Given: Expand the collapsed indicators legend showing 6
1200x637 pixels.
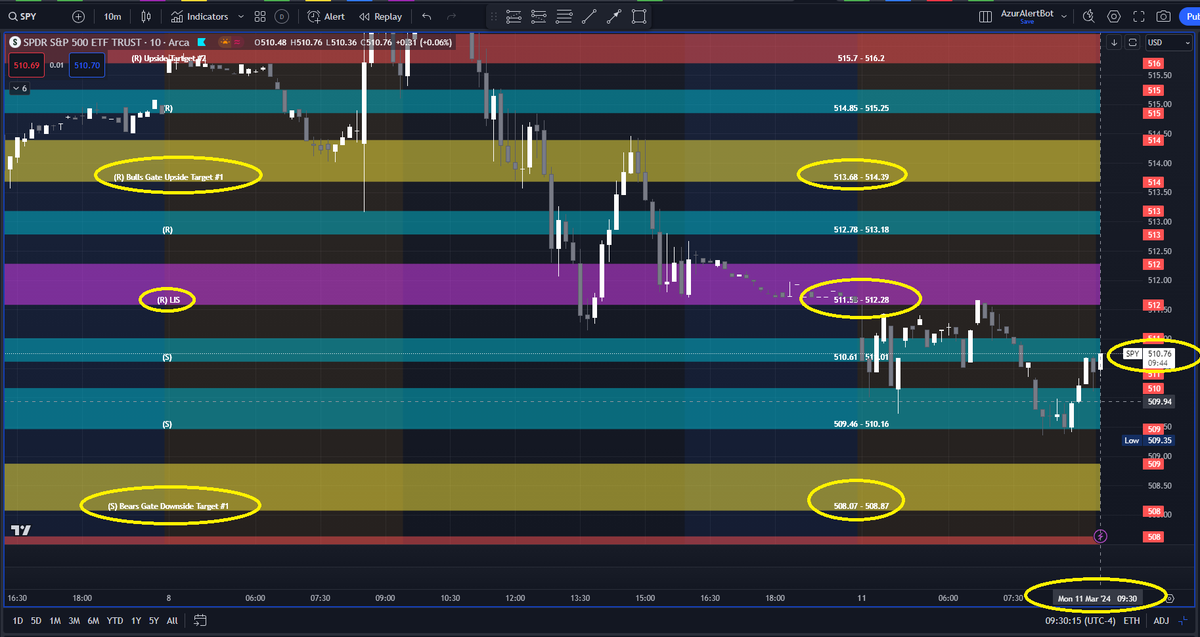Looking at the screenshot, I should (21, 89).
